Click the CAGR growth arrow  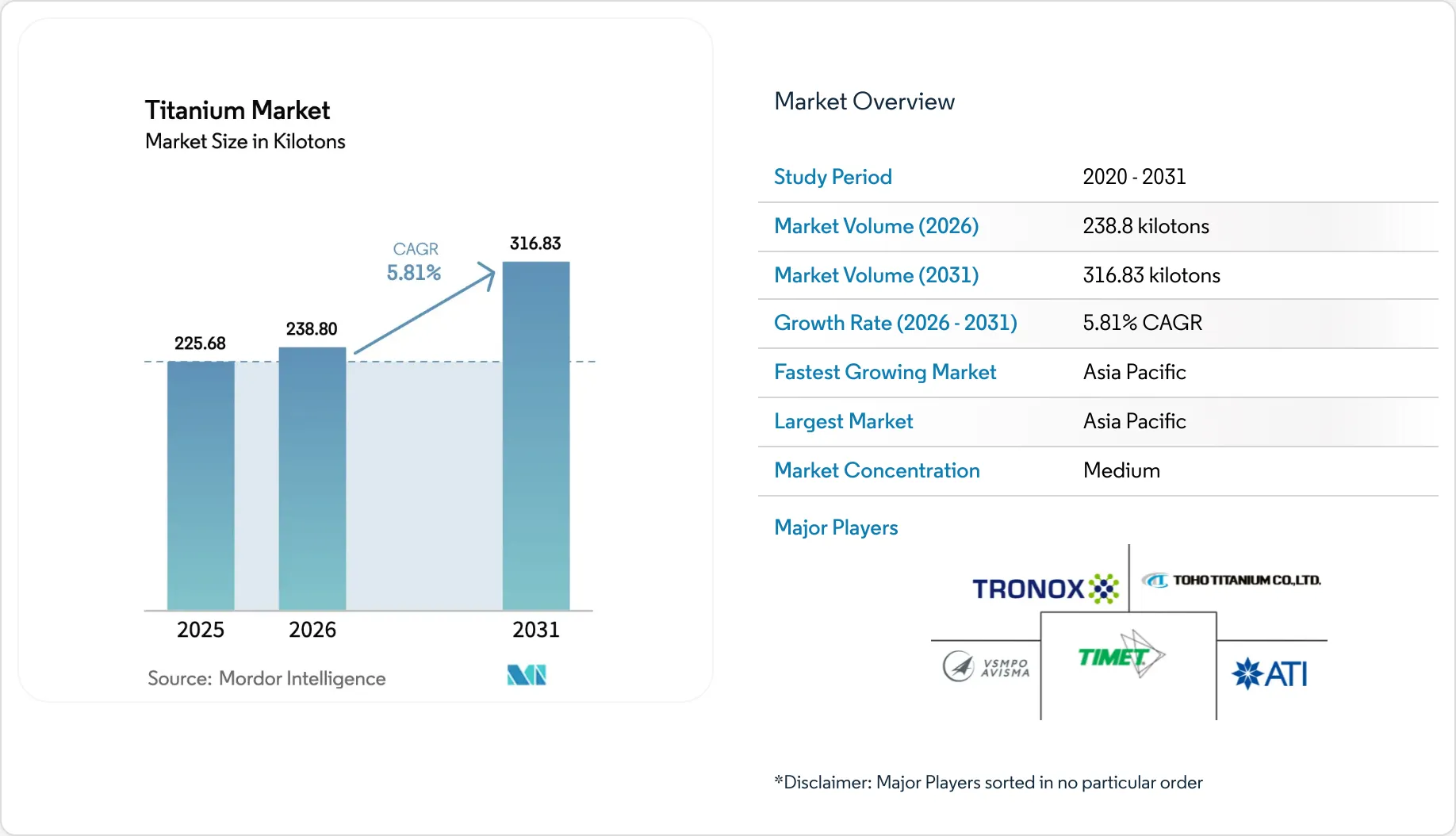point(425,308)
